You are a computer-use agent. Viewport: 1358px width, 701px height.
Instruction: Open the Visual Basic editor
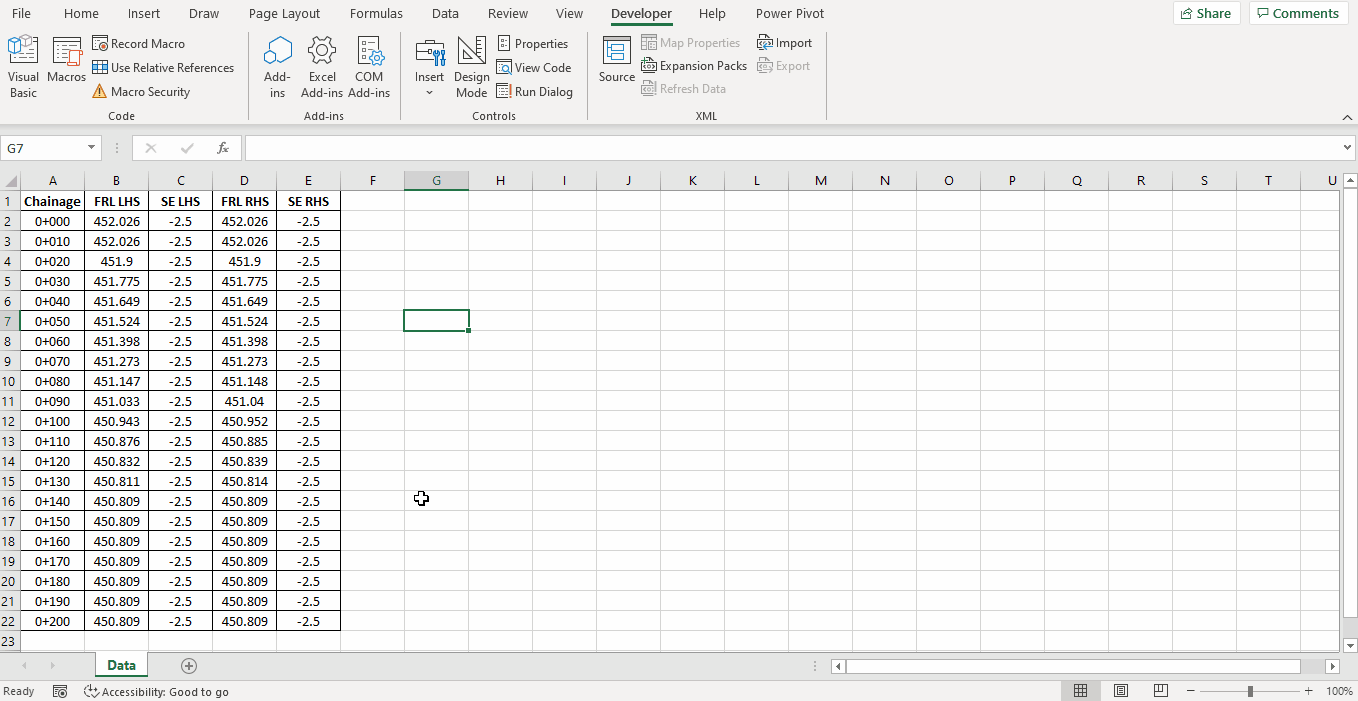pos(23,67)
